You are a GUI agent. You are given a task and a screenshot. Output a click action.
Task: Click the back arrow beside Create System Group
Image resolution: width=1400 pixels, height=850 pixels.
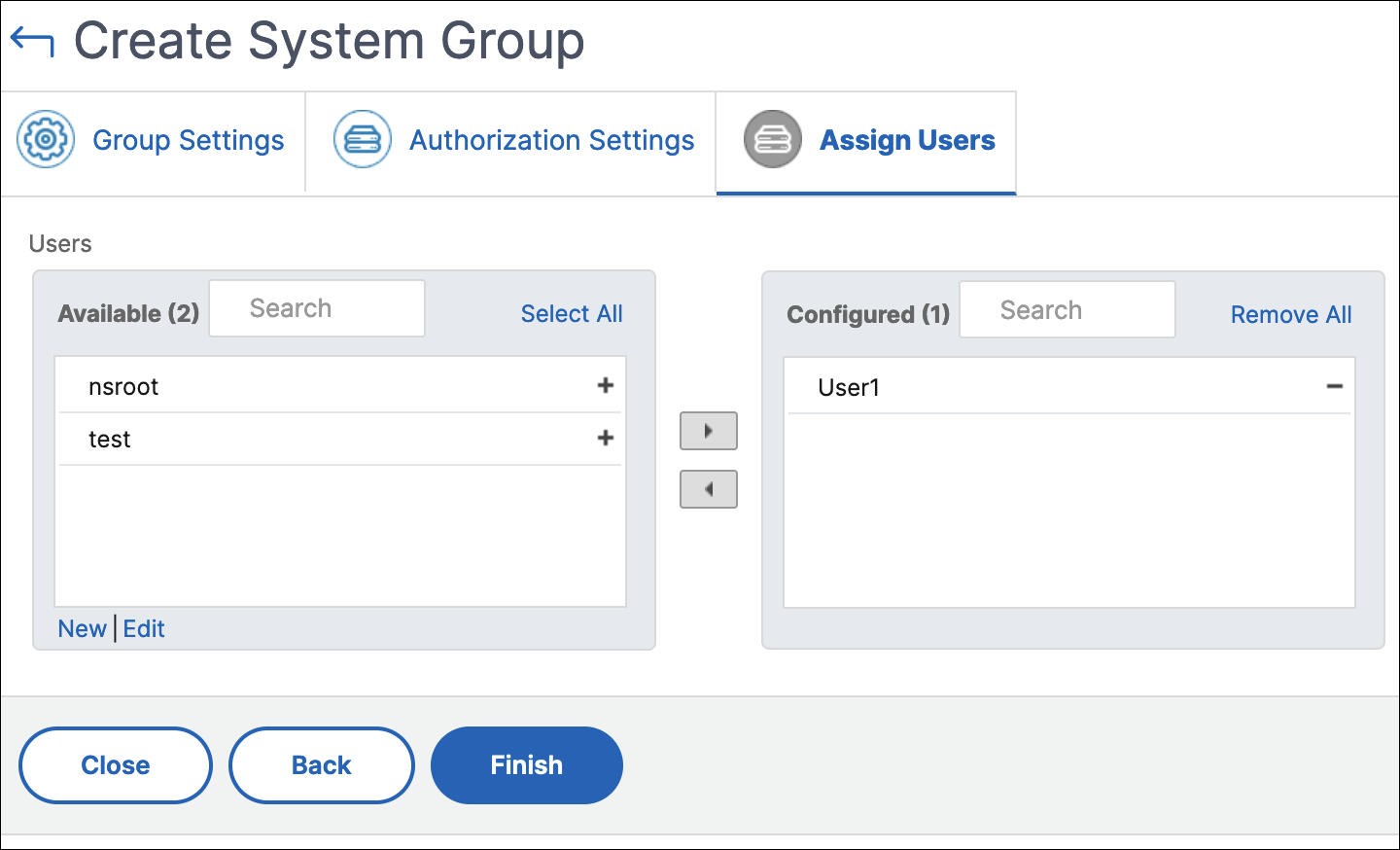31,43
